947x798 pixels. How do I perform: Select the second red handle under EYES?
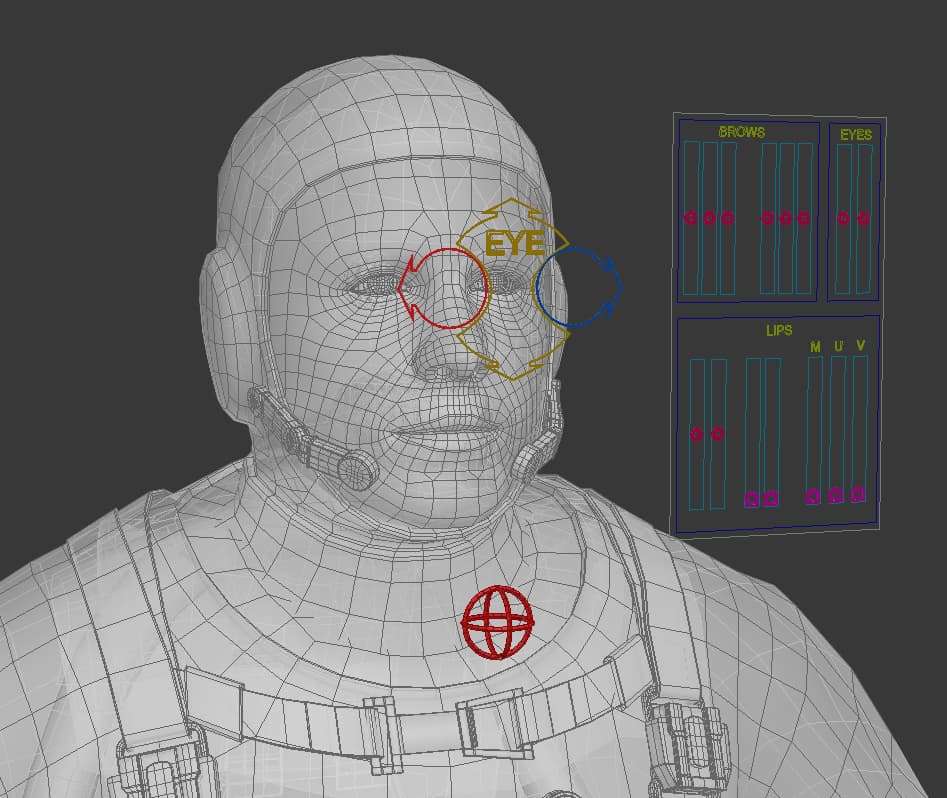863,218
